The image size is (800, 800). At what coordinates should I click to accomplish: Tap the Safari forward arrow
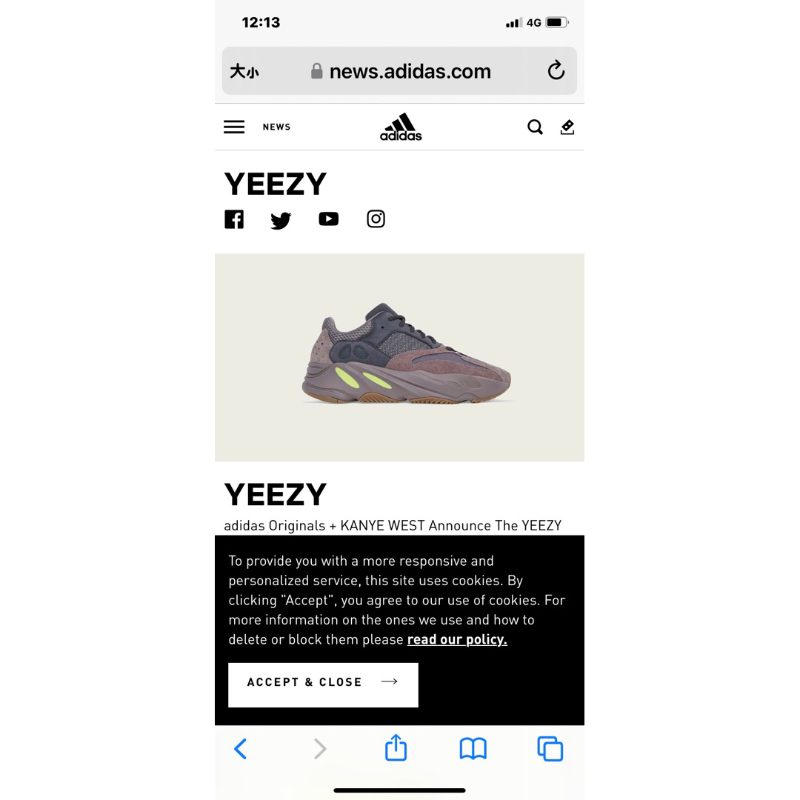point(320,749)
